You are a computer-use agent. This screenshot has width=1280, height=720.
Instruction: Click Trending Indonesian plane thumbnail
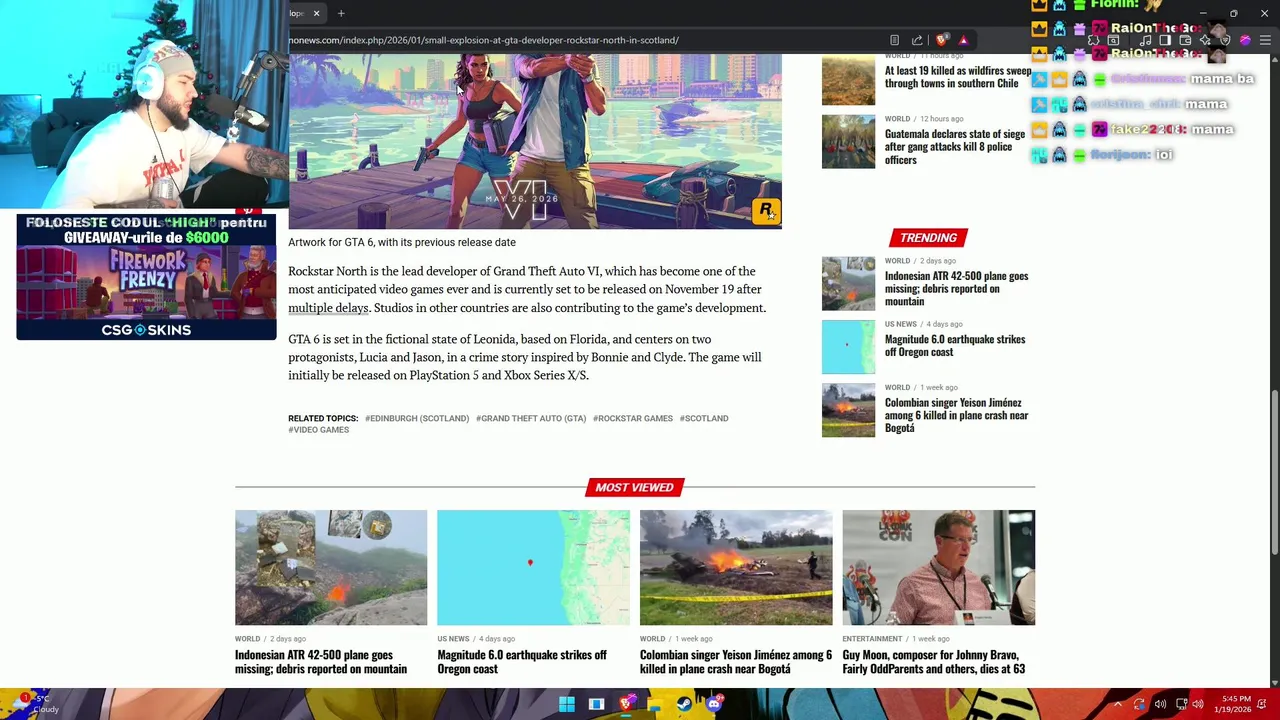(x=848, y=284)
